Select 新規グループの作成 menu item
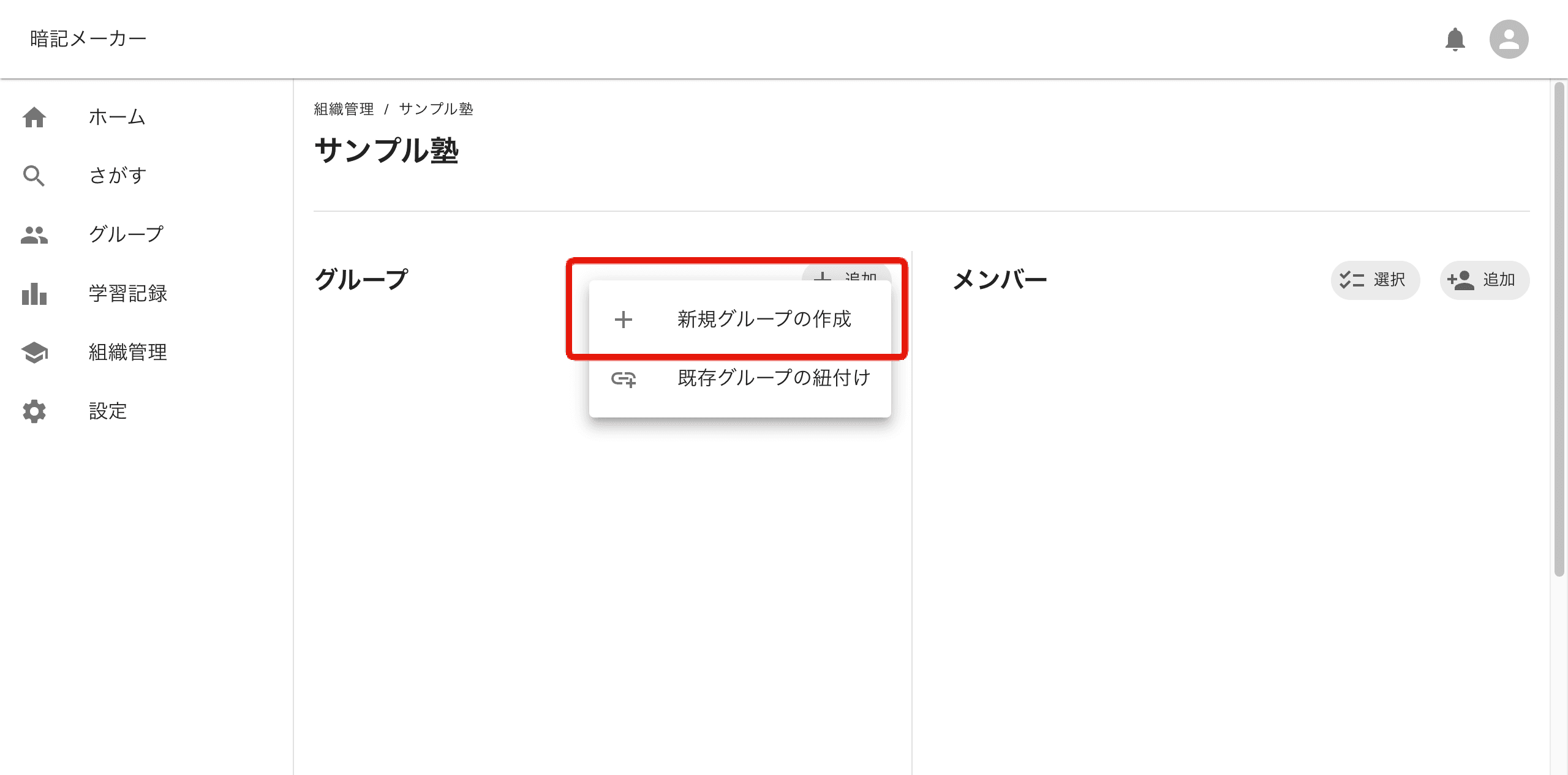This screenshot has height=775, width=1568. tap(740, 320)
